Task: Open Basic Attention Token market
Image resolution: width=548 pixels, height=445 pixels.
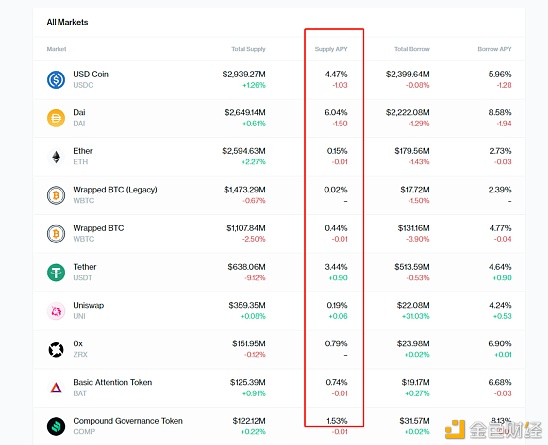Action: click(x=279, y=388)
